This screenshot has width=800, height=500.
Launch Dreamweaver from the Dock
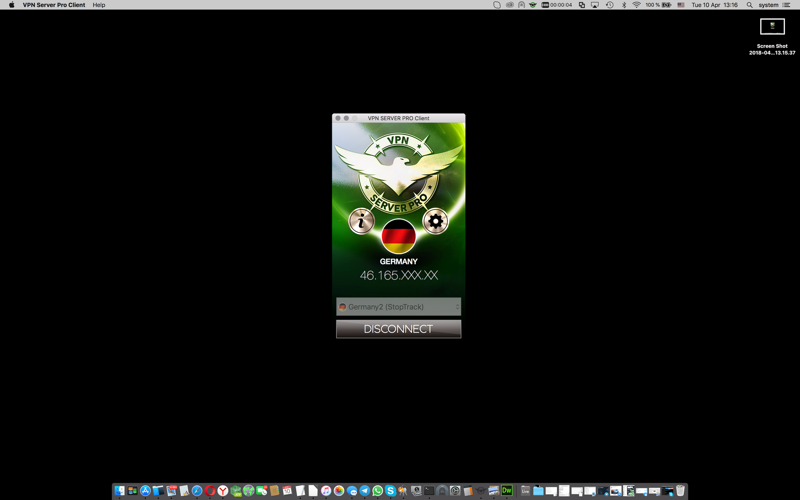[x=507, y=490]
